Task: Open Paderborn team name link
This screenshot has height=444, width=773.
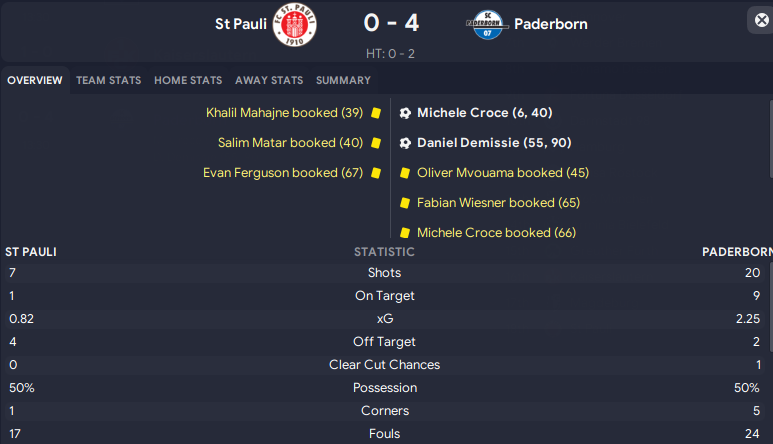Action: click(x=551, y=23)
